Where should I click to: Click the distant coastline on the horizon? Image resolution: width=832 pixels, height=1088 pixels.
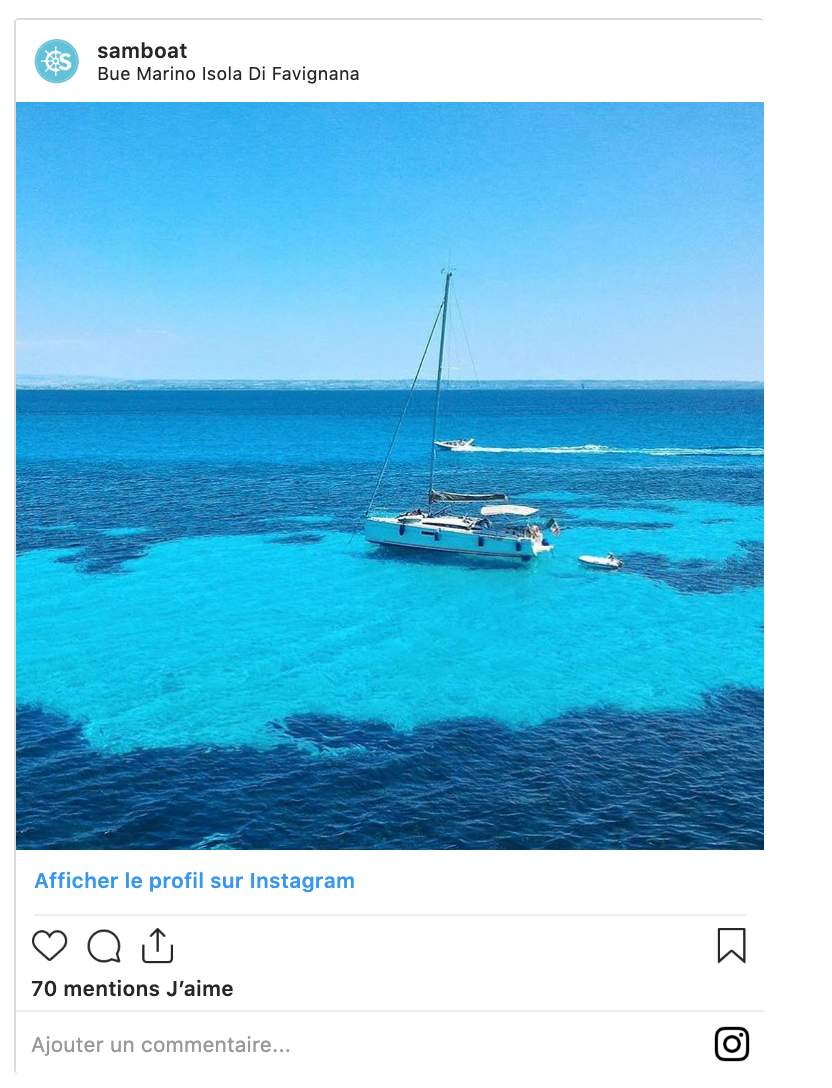click(300, 383)
